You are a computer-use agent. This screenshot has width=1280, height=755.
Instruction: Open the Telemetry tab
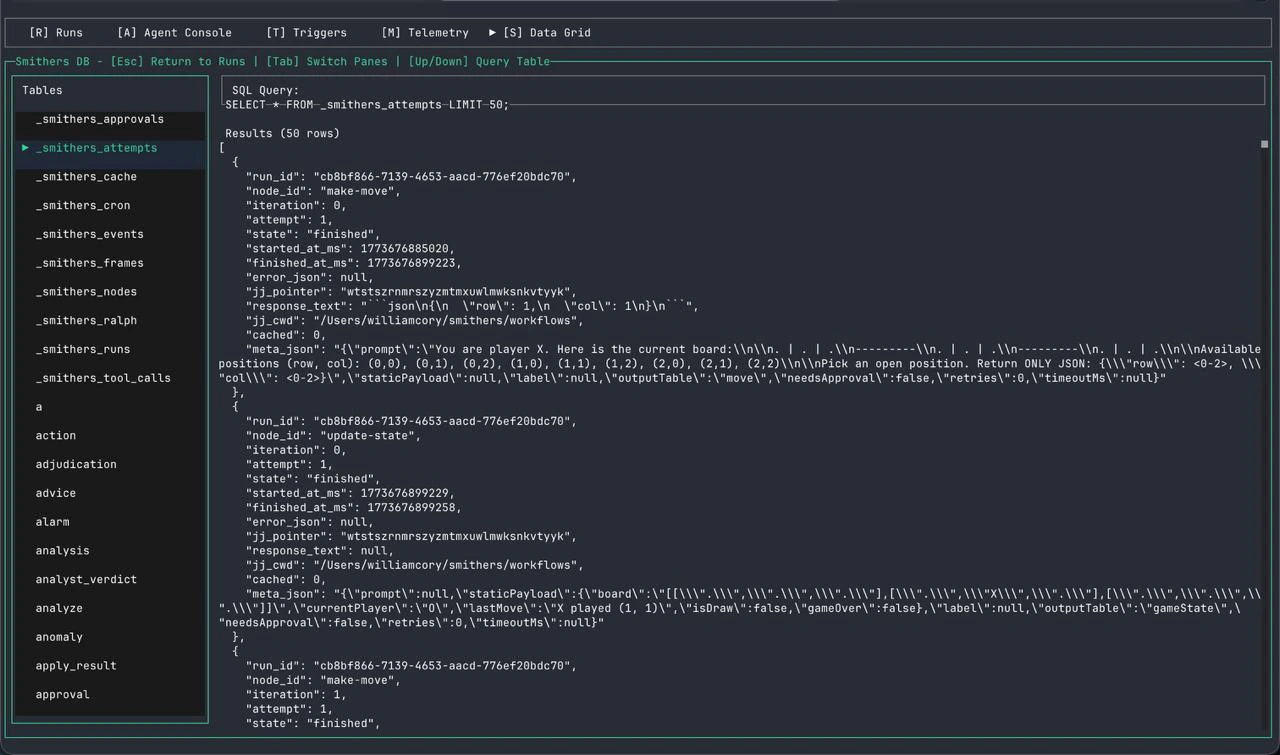pos(424,32)
